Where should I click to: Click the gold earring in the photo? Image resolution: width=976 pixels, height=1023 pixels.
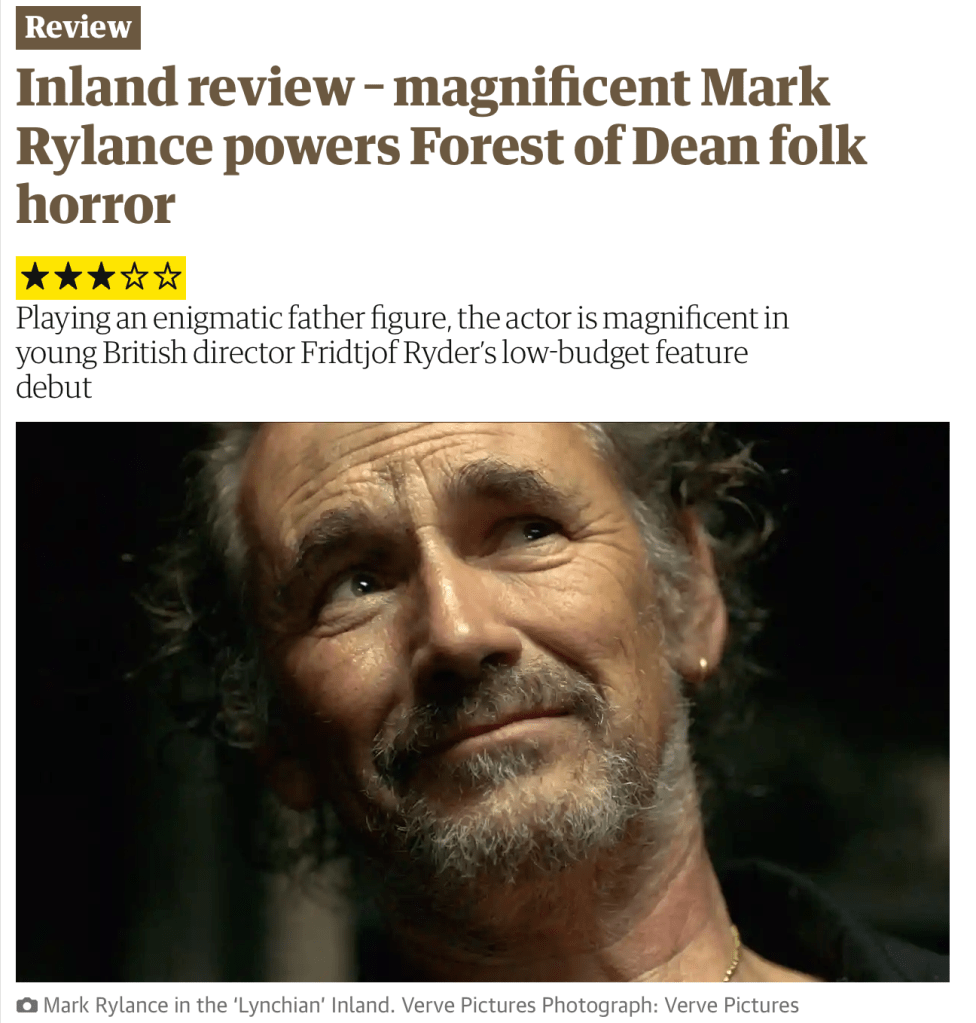tap(702, 667)
